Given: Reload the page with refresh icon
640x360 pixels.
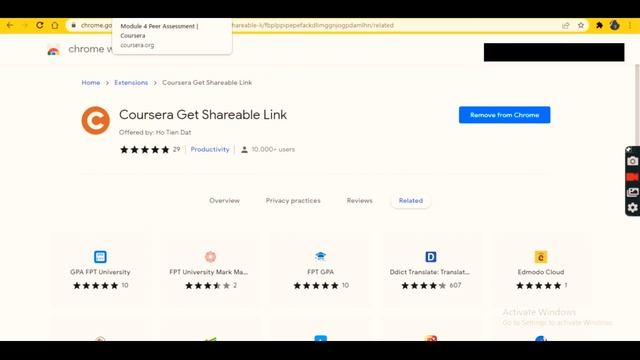Looking at the screenshot, I should [40, 25].
